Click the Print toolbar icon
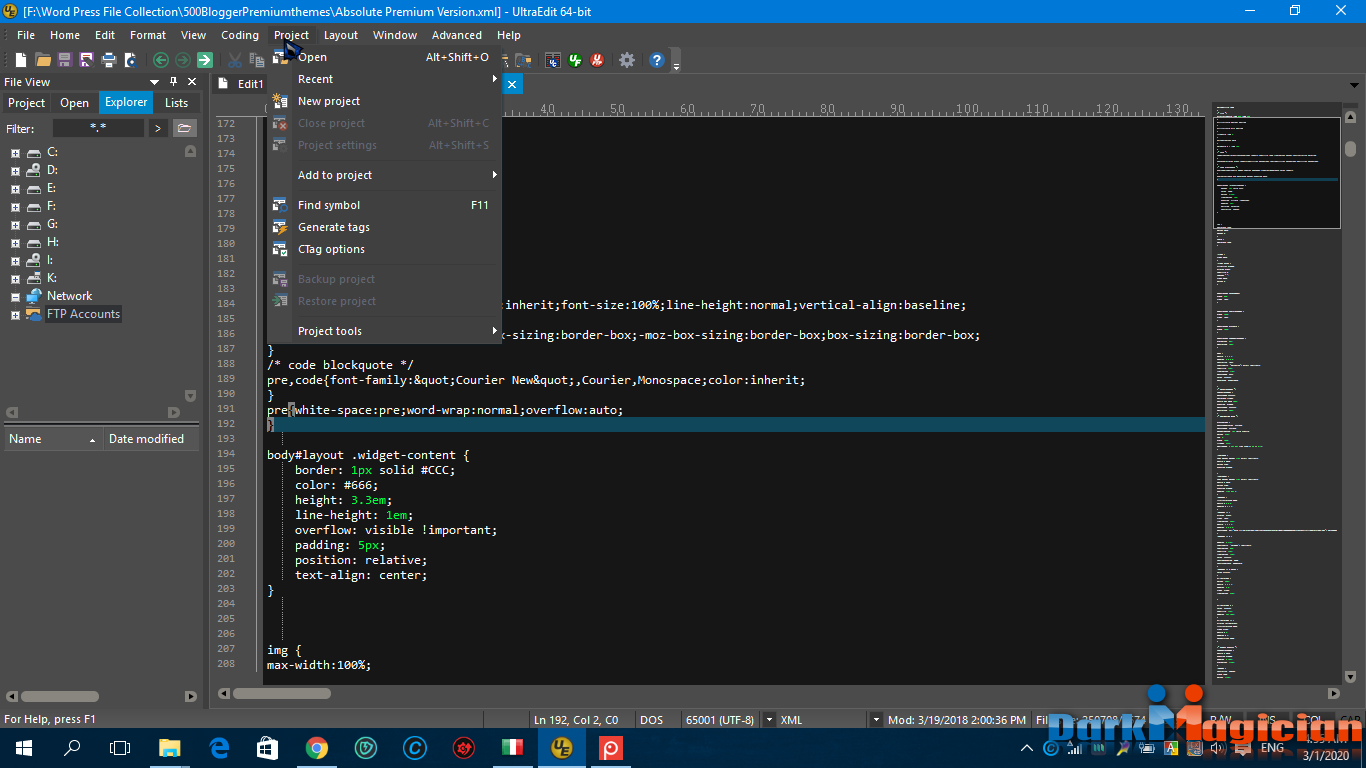 (109, 60)
